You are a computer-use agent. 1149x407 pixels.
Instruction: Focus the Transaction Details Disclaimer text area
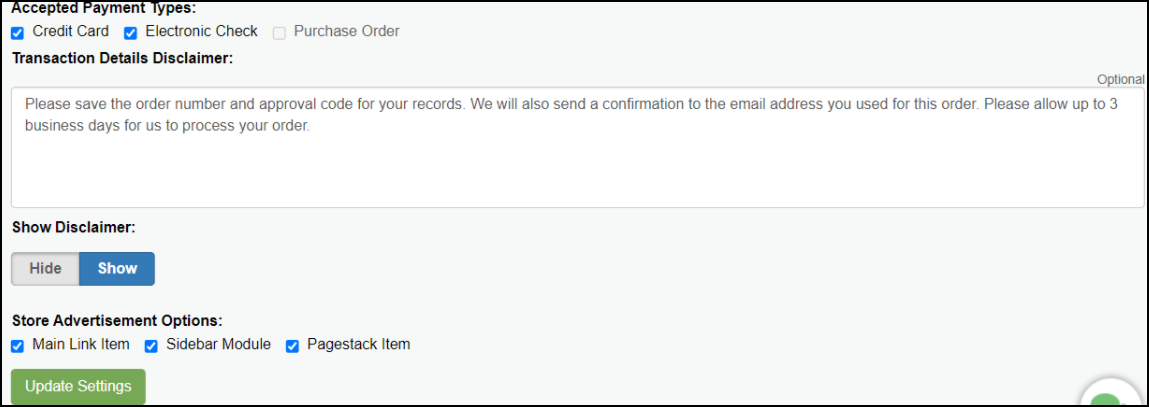pyautogui.click(x=577, y=148)
